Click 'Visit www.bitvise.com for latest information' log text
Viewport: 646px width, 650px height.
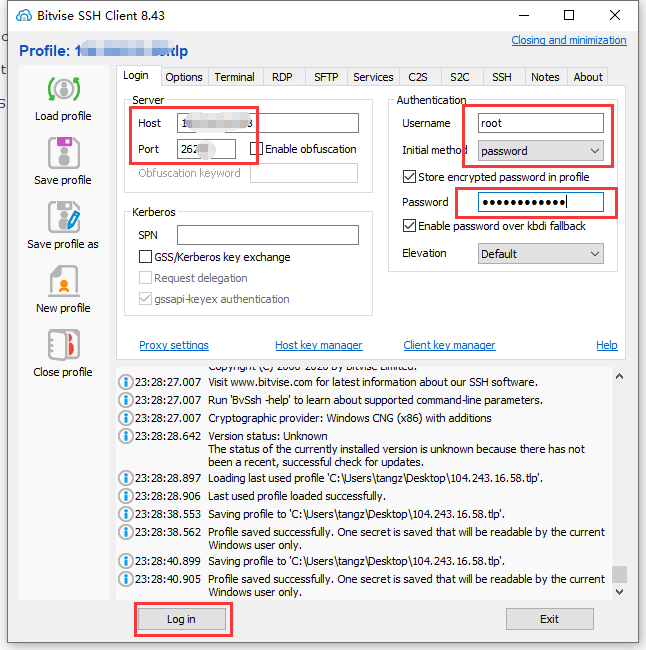[373, 382]
